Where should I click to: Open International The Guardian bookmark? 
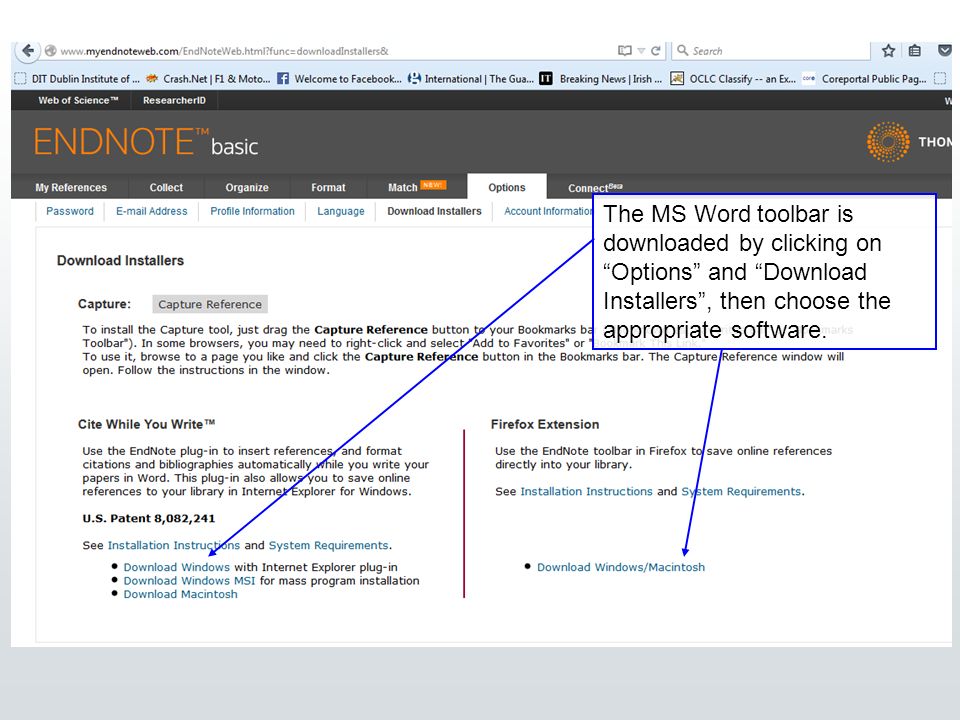click(x=471, y=79)
